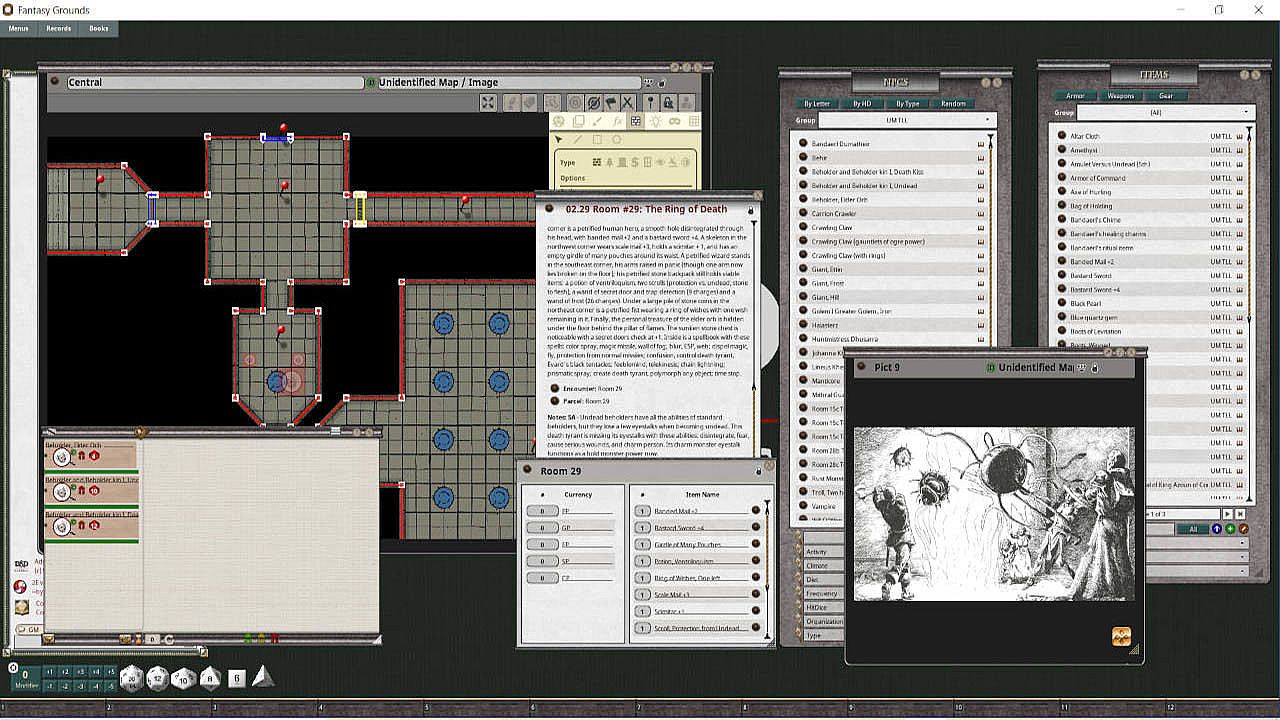Click GP currency amount field
The width and height of the screenshot is (1280, 720).
(543, 528)
